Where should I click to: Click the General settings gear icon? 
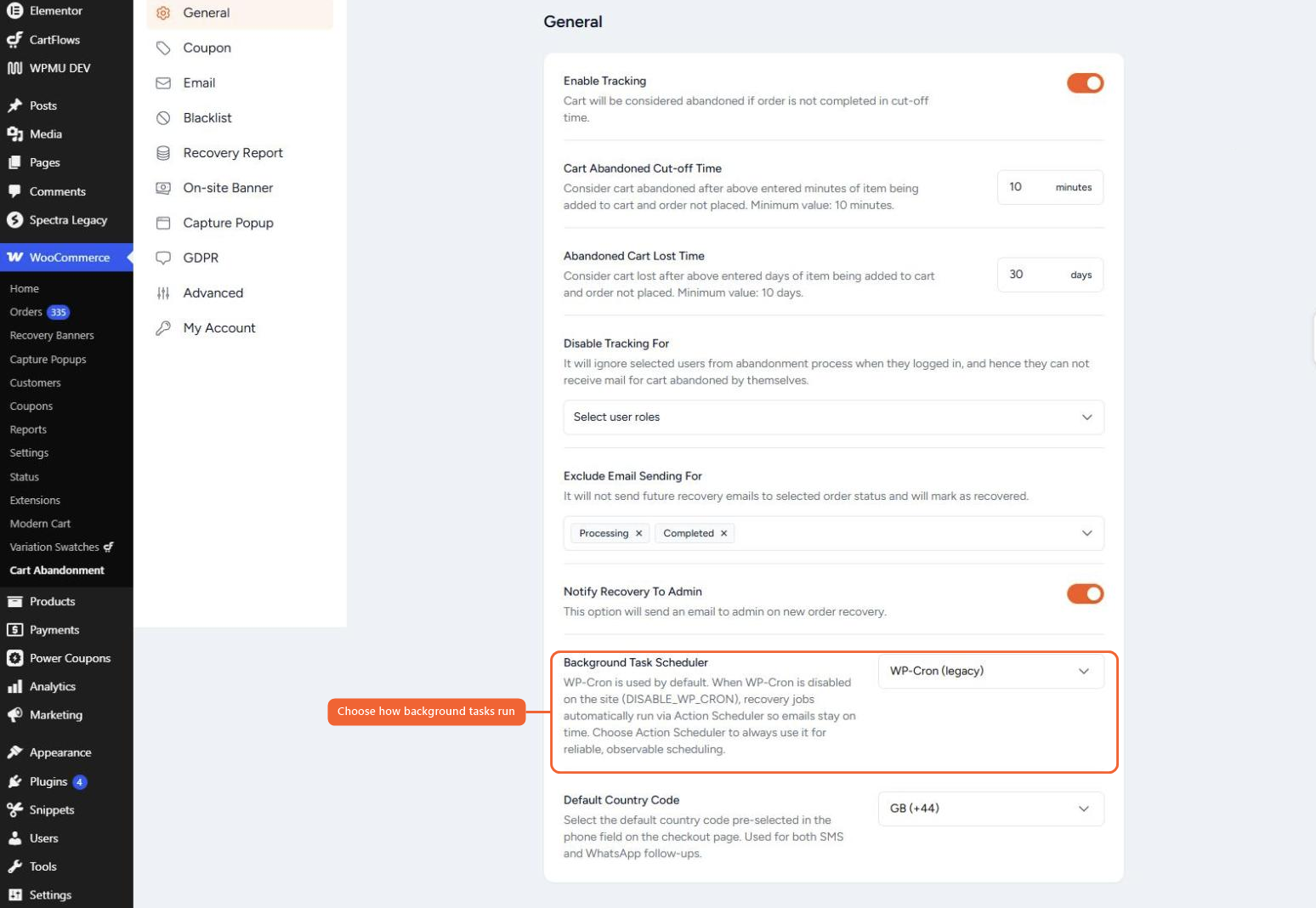(x=163, y=13)
